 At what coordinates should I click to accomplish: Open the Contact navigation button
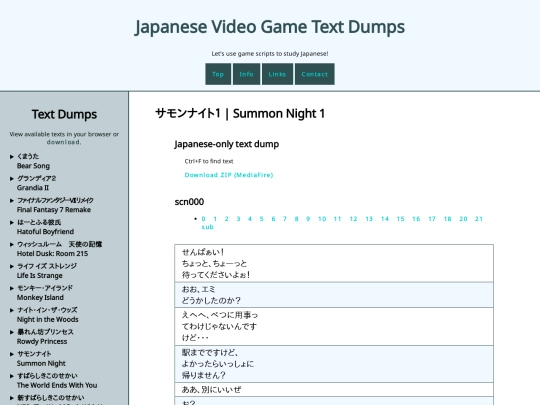[x=314, y=74]
